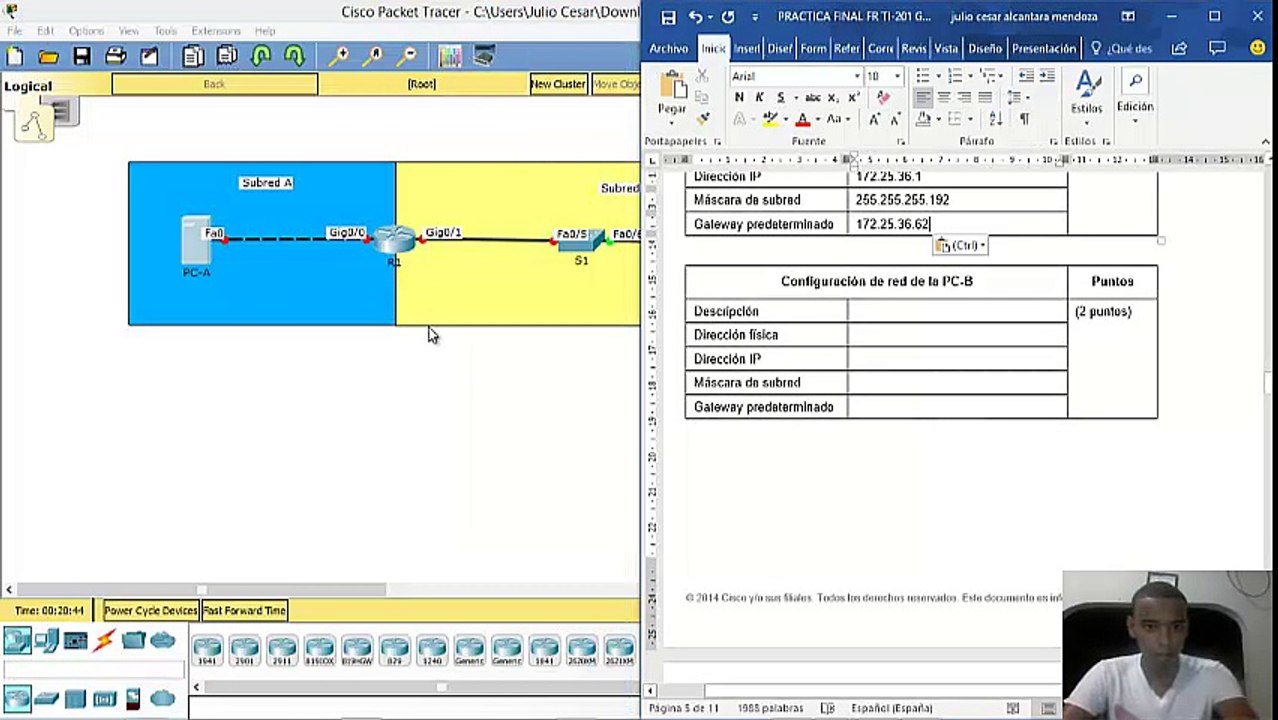Toggle underline (S) in Word

coord(783,97)
